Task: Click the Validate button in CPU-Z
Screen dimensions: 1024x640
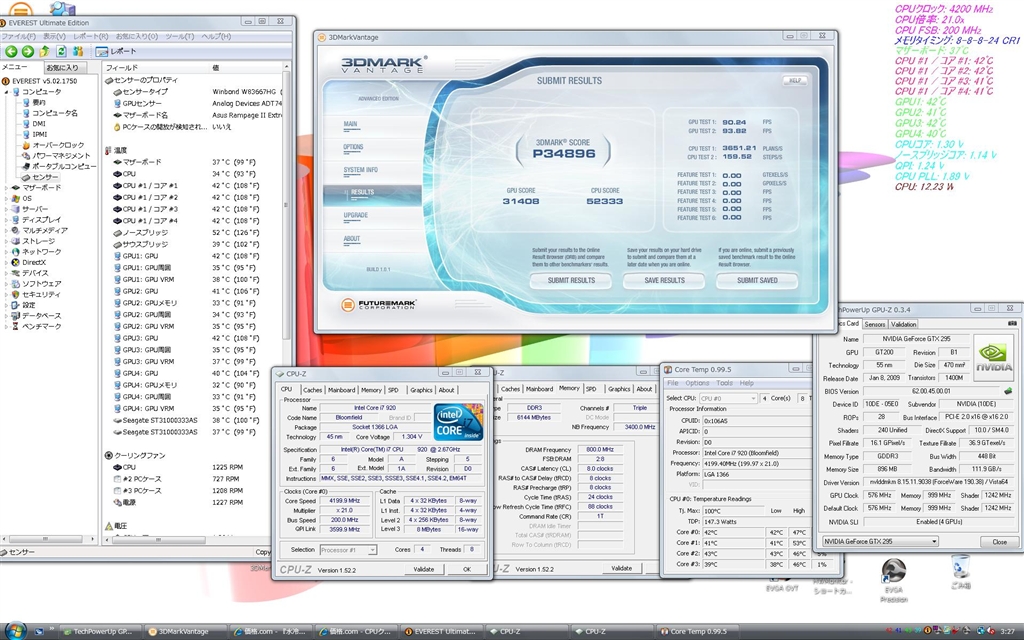Action: pos(423,568)
